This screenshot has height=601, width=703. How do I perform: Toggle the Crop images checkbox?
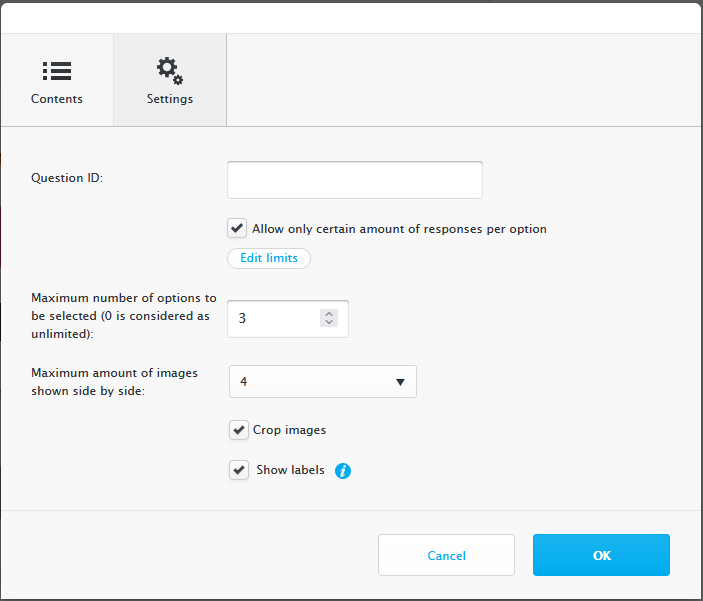(239, 430)
